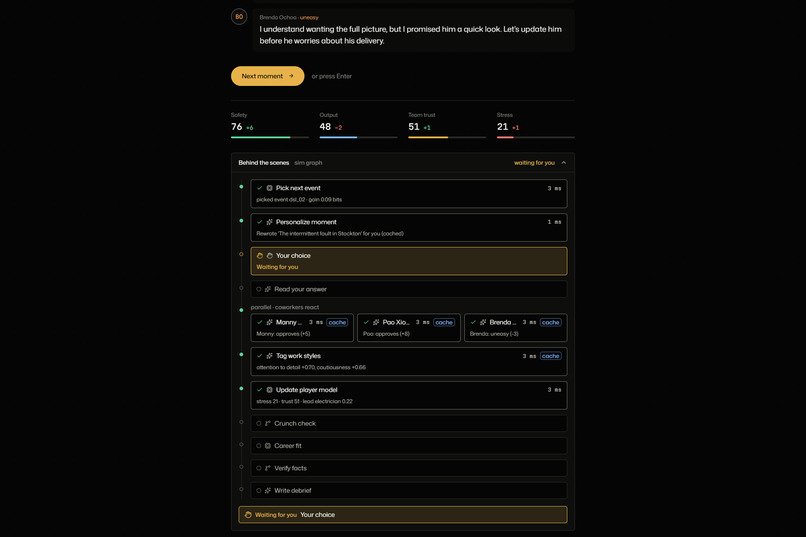Click the chip icon beside Update player model
This screenshot has height=537, width=806.
[269, 390]
